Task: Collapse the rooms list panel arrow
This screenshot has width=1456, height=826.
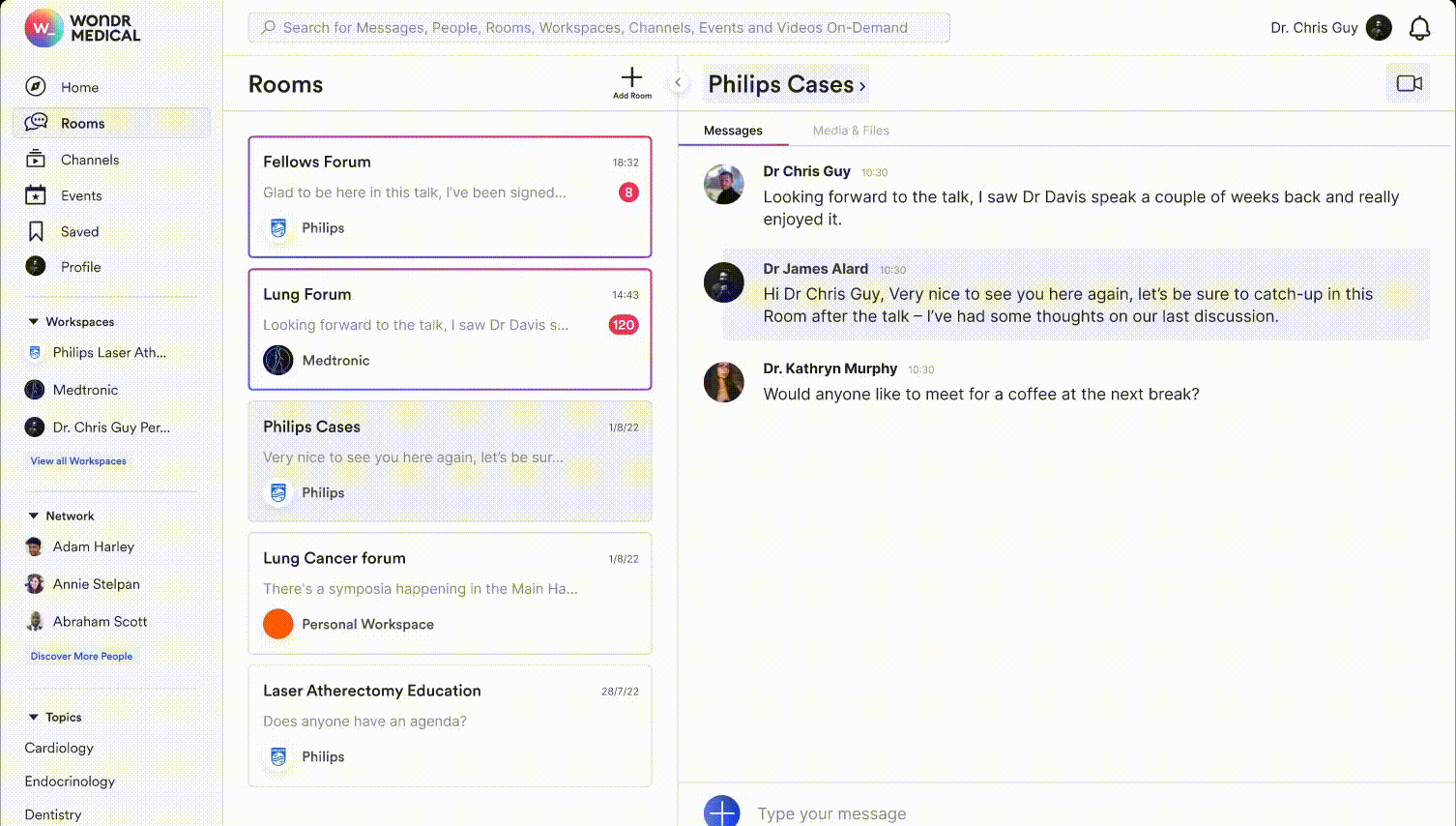Action: (678, 83)
